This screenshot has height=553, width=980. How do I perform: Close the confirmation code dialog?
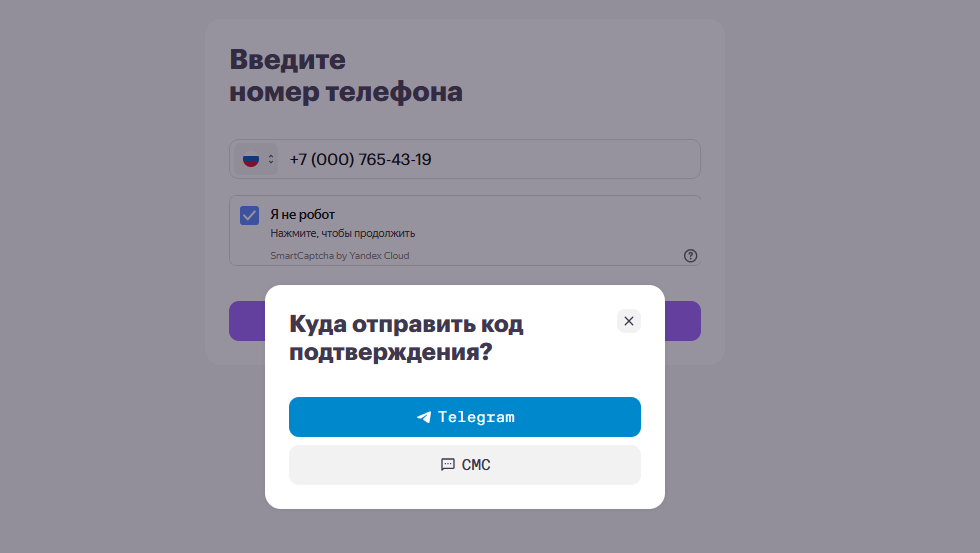pos(629,321)
